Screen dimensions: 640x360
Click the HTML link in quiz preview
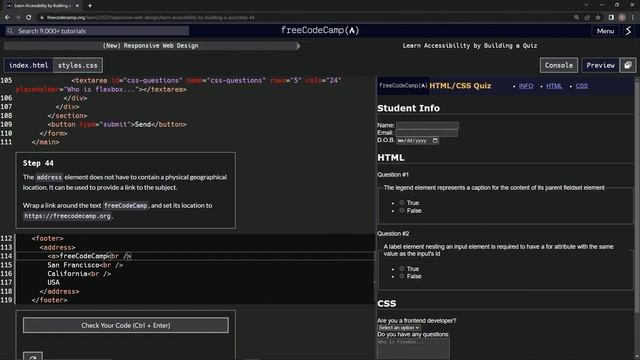tap(554, 86)
